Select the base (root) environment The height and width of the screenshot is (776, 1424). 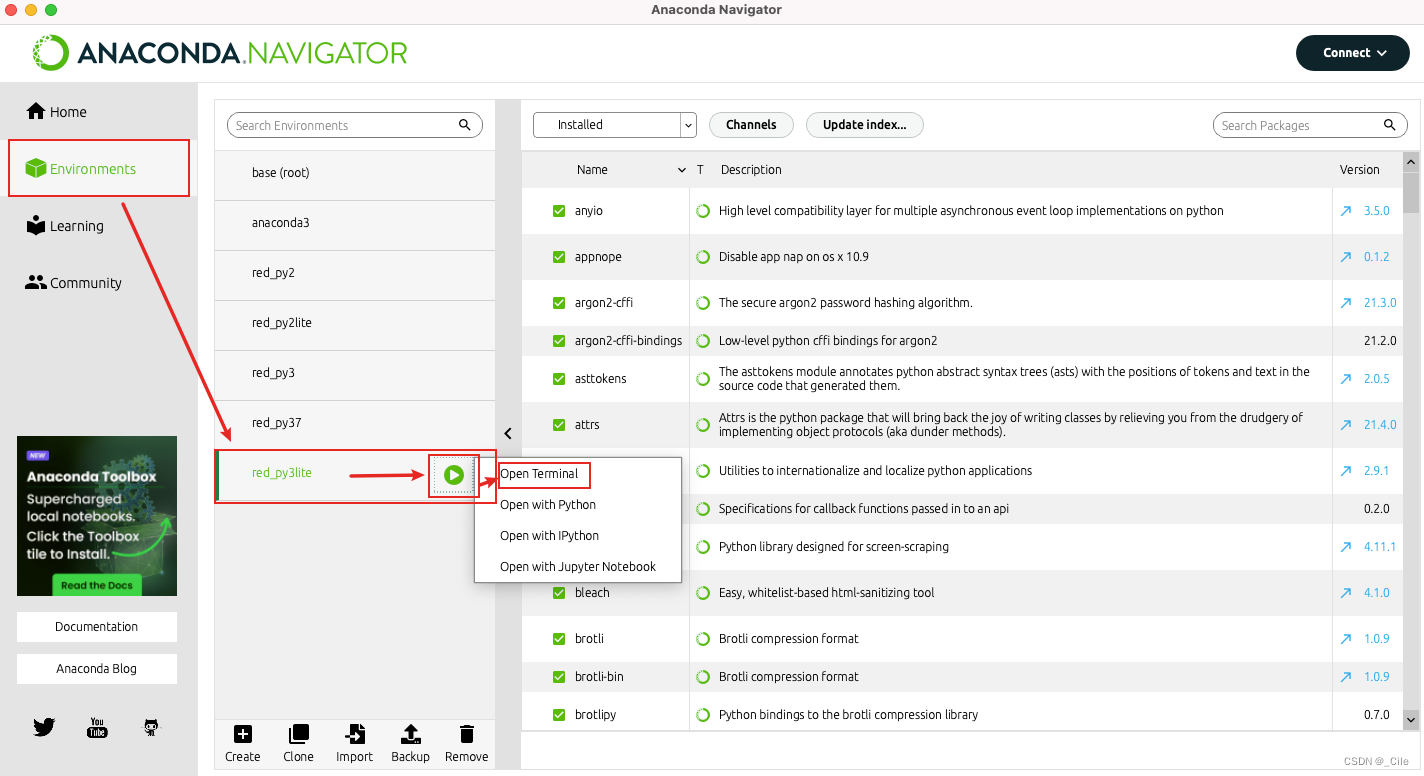click(355, 173)
